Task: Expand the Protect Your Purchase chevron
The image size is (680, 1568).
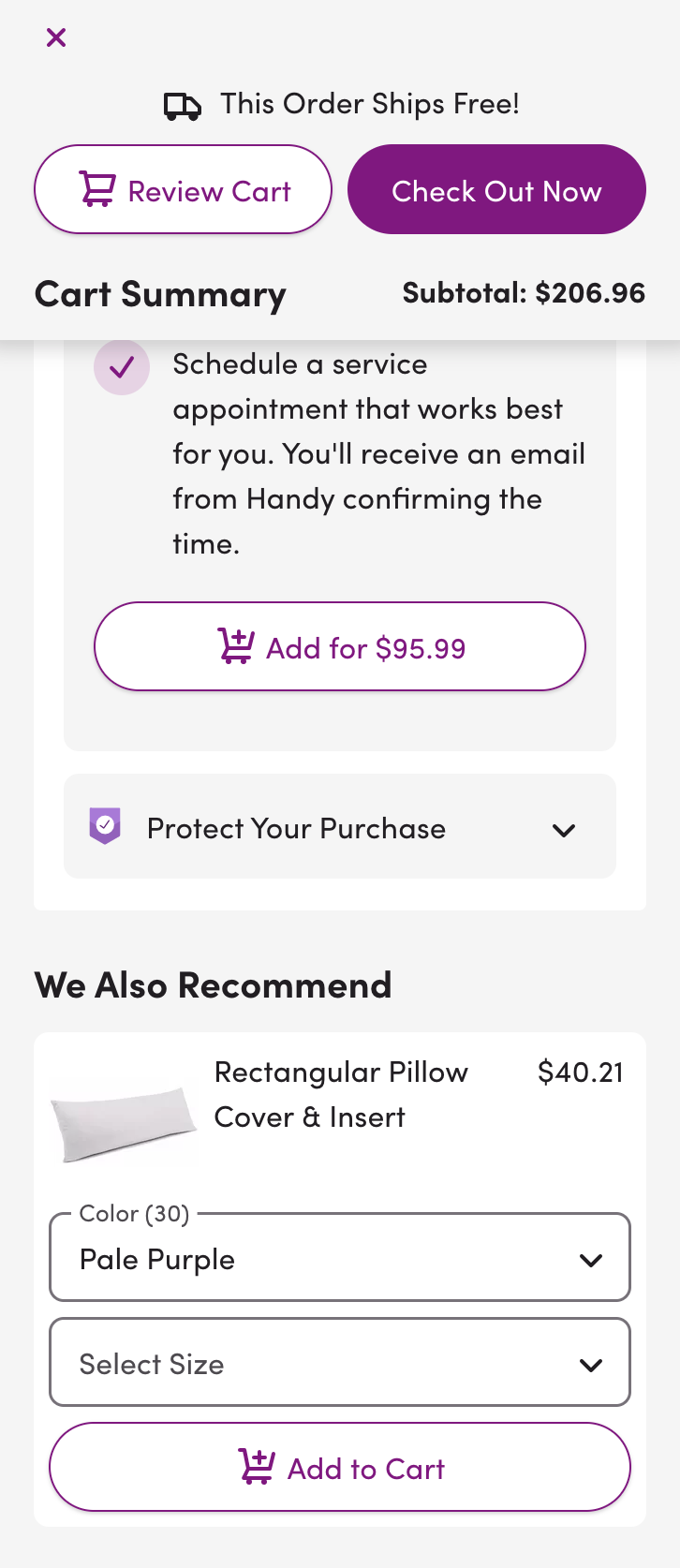Action: [x=564, y=830]
